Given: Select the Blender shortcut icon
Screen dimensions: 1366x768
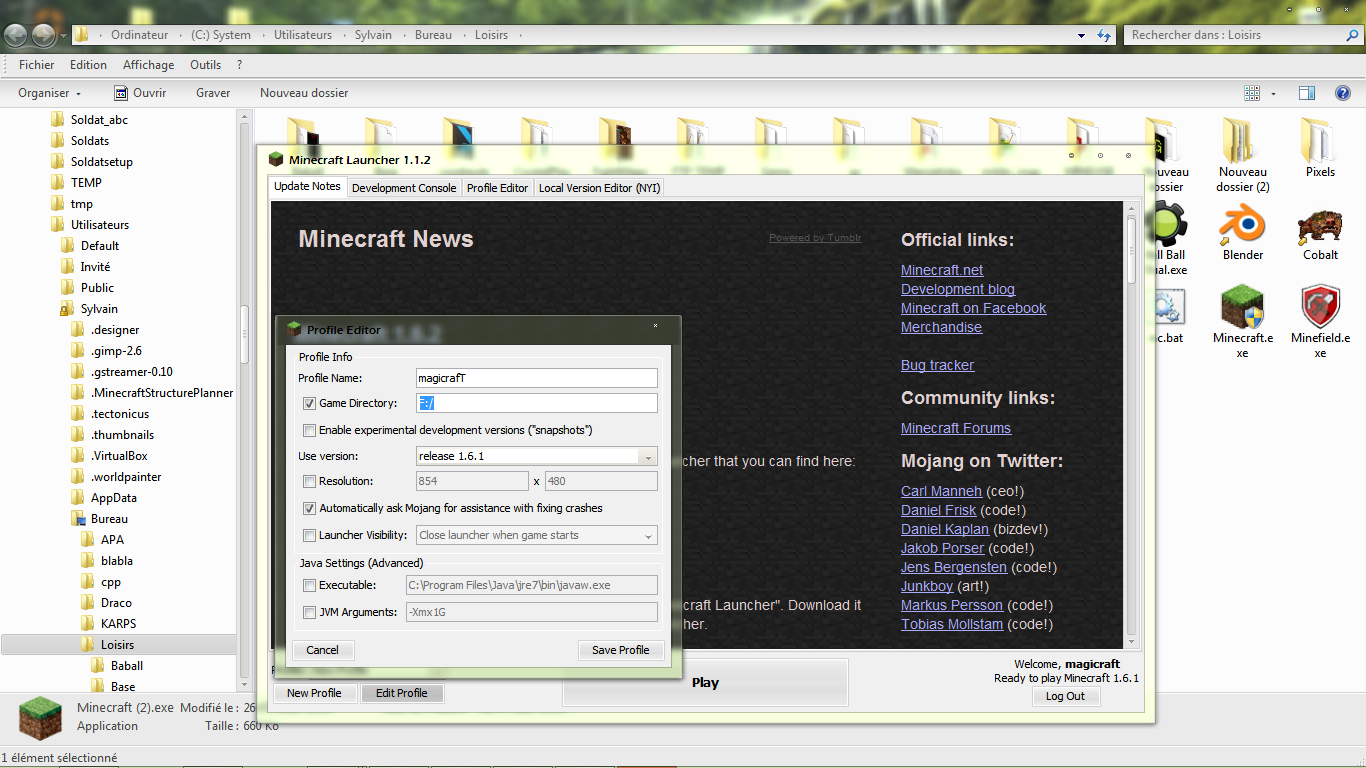Looking at the screenshot, I should (1242, 225).
